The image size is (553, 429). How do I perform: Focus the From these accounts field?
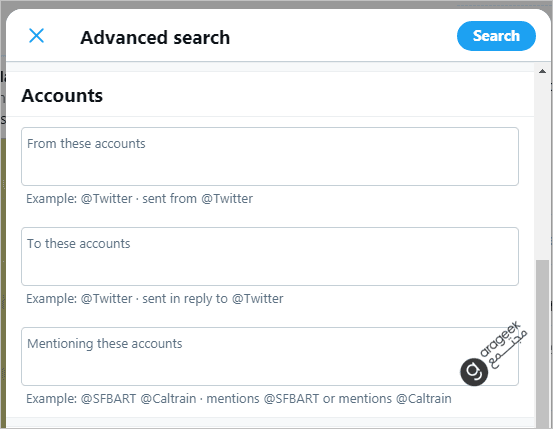pyautogui.click(x=270, y=156)
